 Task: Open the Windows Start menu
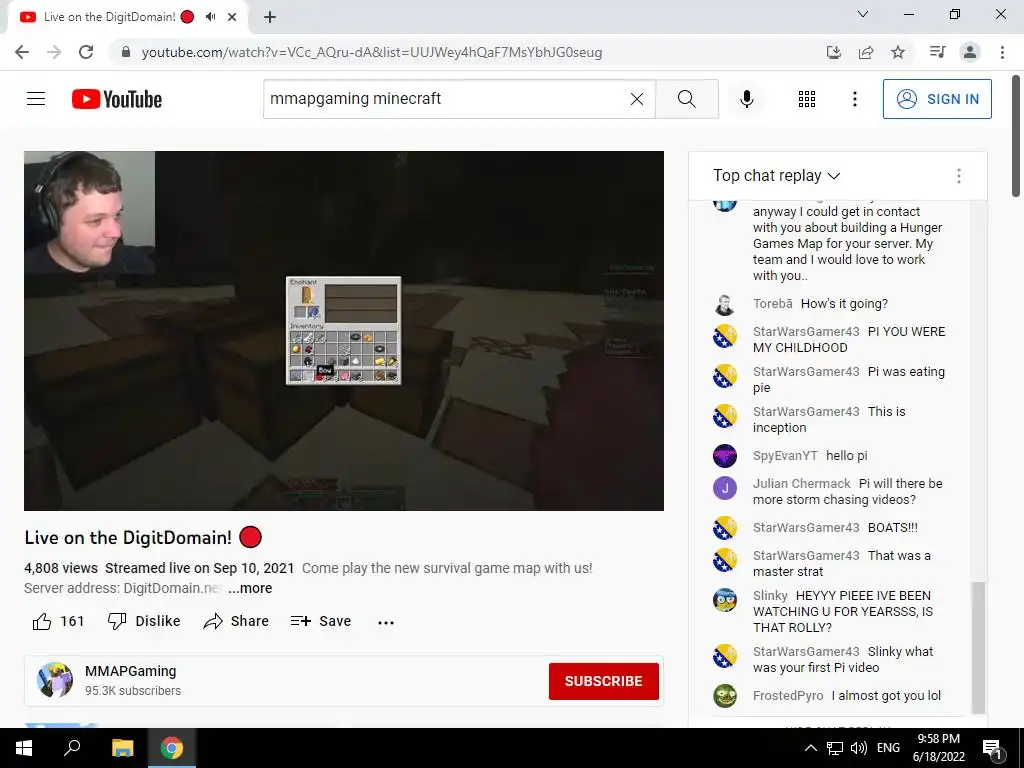click(x=24, y=748)
